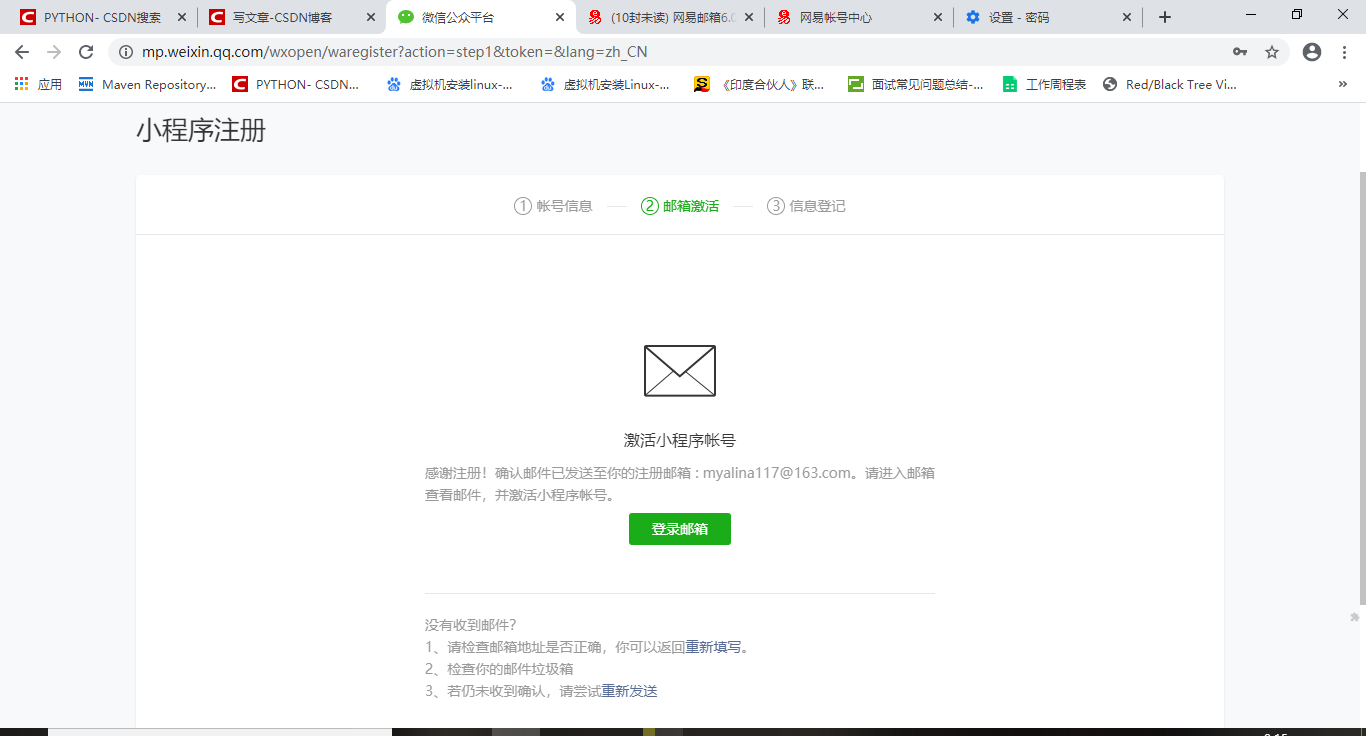Click the browser forward arrow

click(x=54, y=52)
